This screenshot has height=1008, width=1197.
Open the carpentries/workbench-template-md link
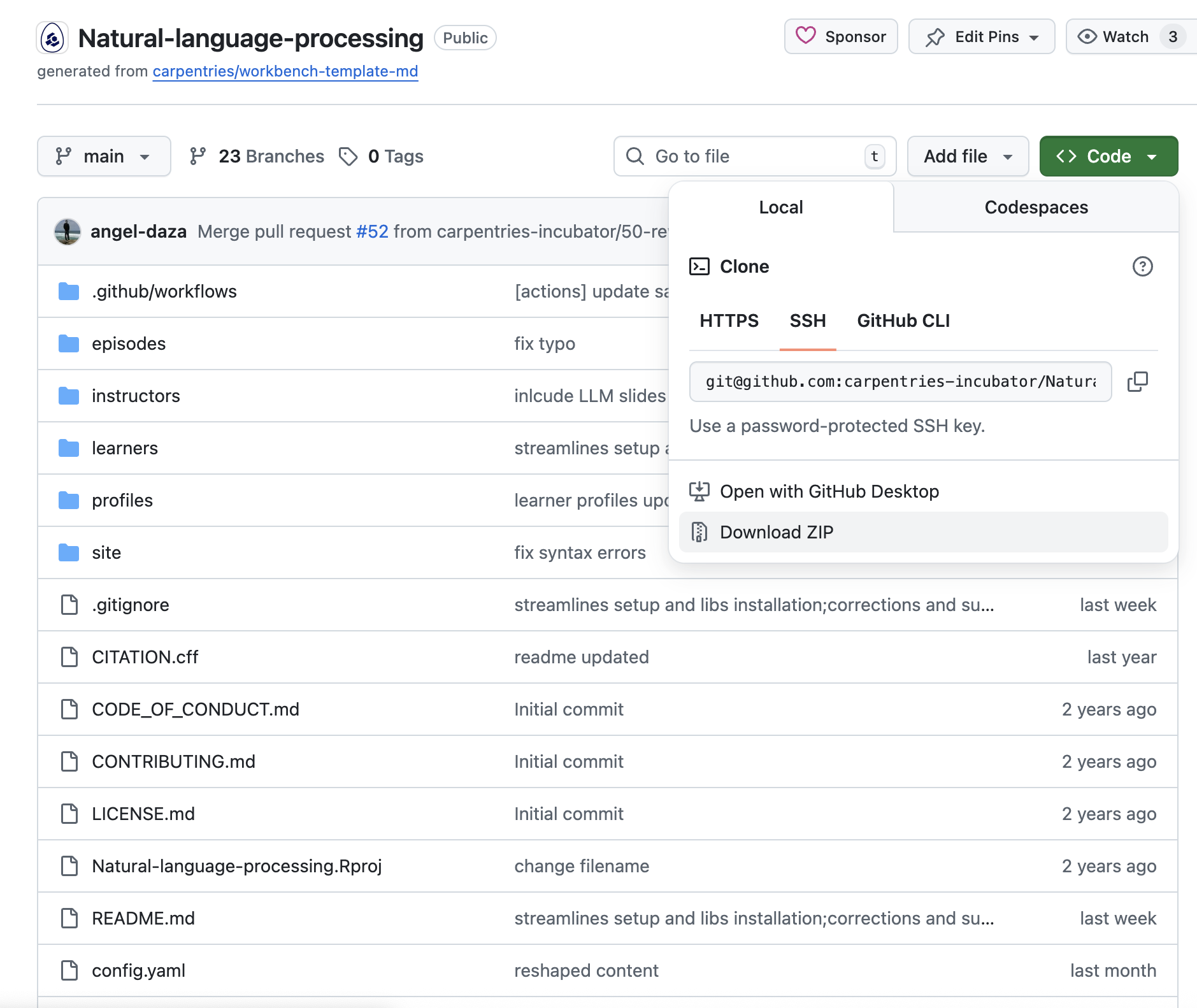click(x=285, y=71)
